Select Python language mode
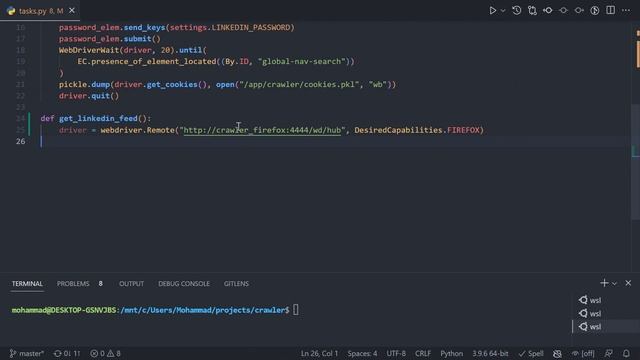This screenshot has width=640, height=360. 451,353
